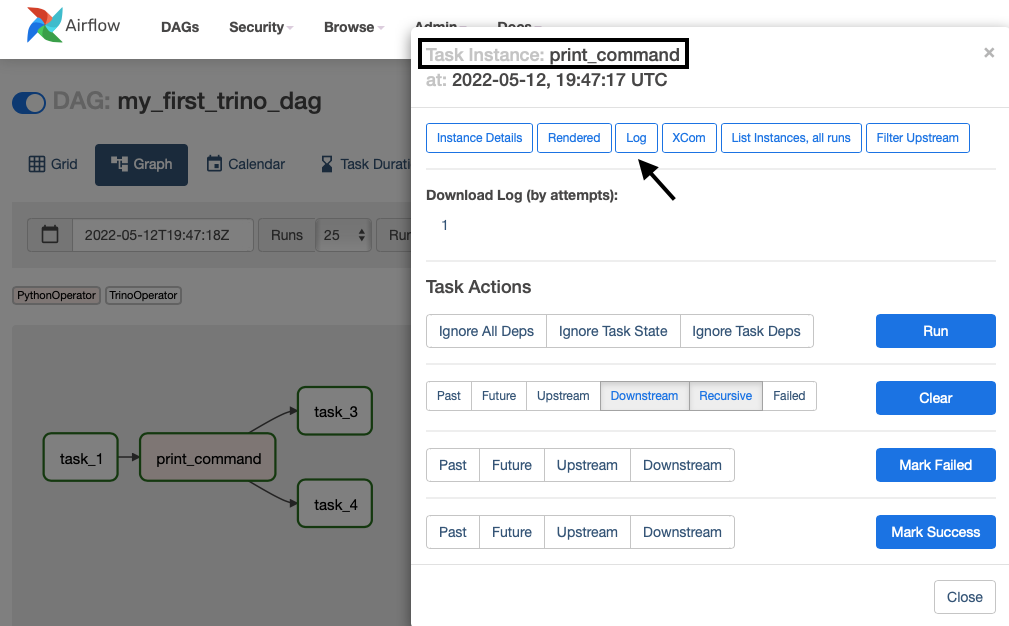1009x626 pixels.
Task: Toggle the Recursive option in Clear row
Action: coord(725,396)
